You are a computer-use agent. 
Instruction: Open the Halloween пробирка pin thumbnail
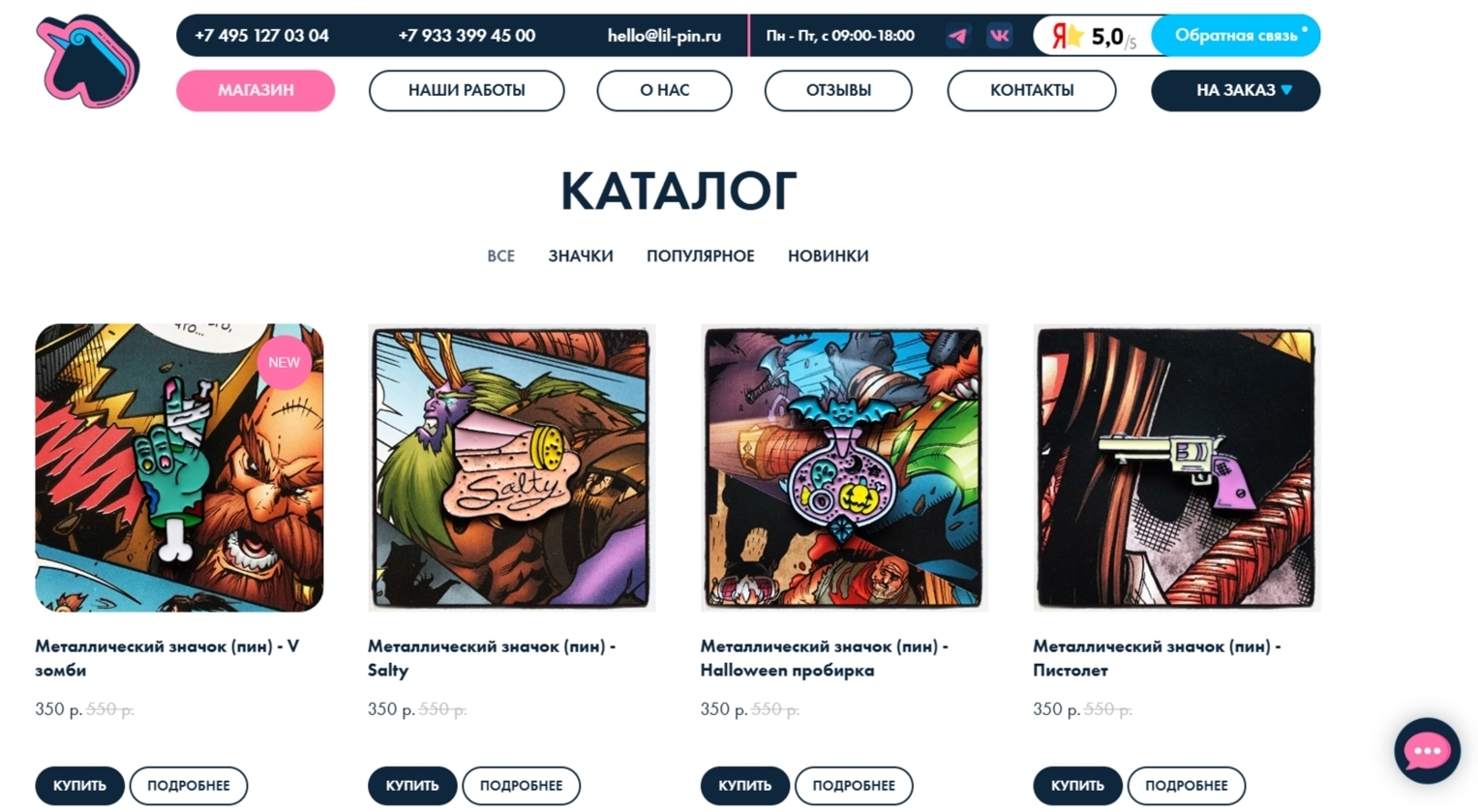tap(843, 467)
